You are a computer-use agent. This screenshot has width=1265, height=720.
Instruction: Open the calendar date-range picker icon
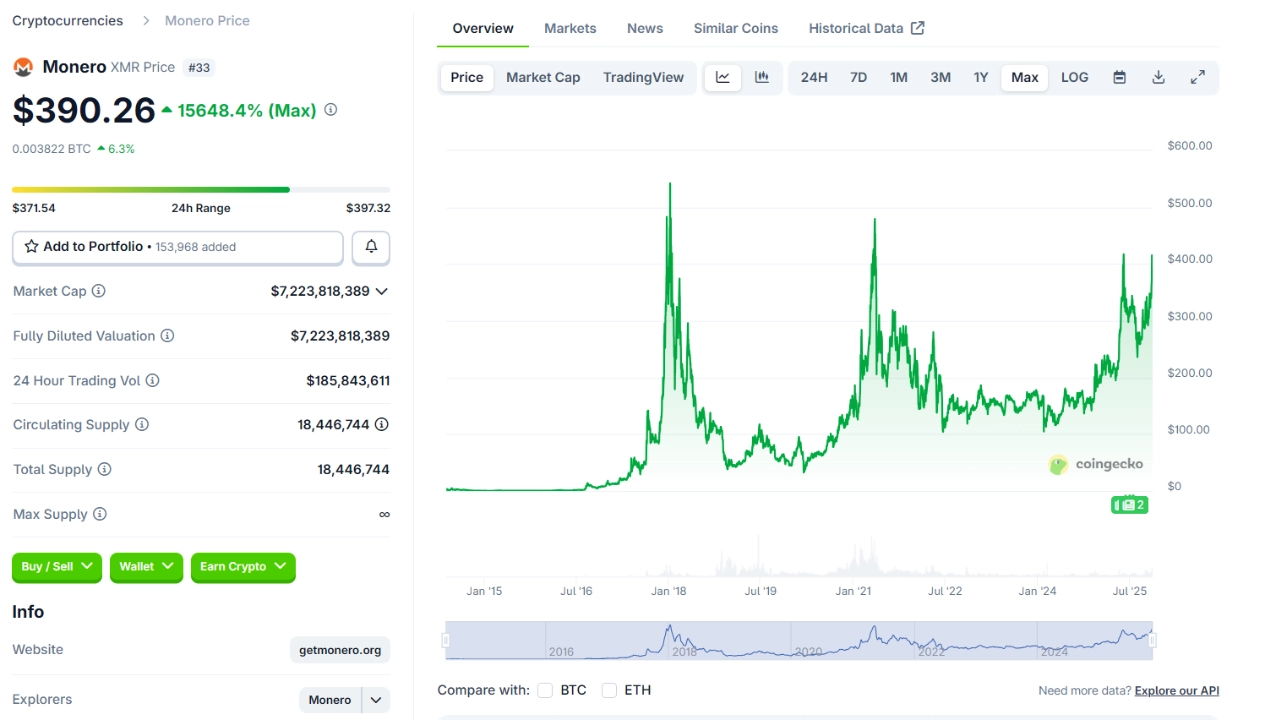pyautogui.click(x=1119, y=77)
